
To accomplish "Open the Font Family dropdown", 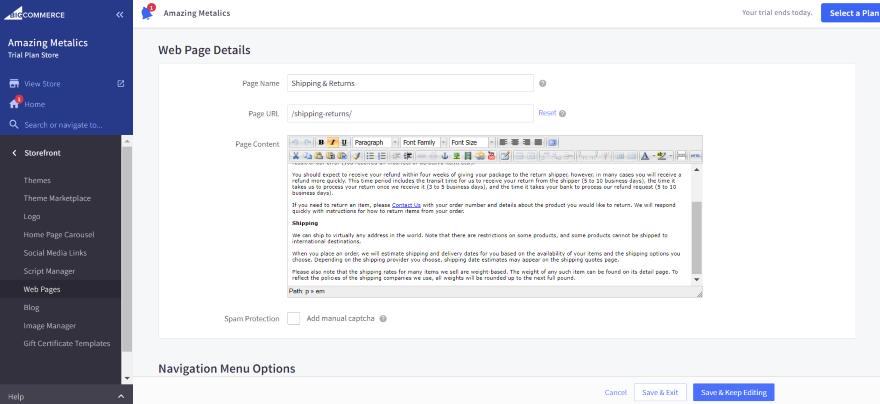I will (424, 143).
